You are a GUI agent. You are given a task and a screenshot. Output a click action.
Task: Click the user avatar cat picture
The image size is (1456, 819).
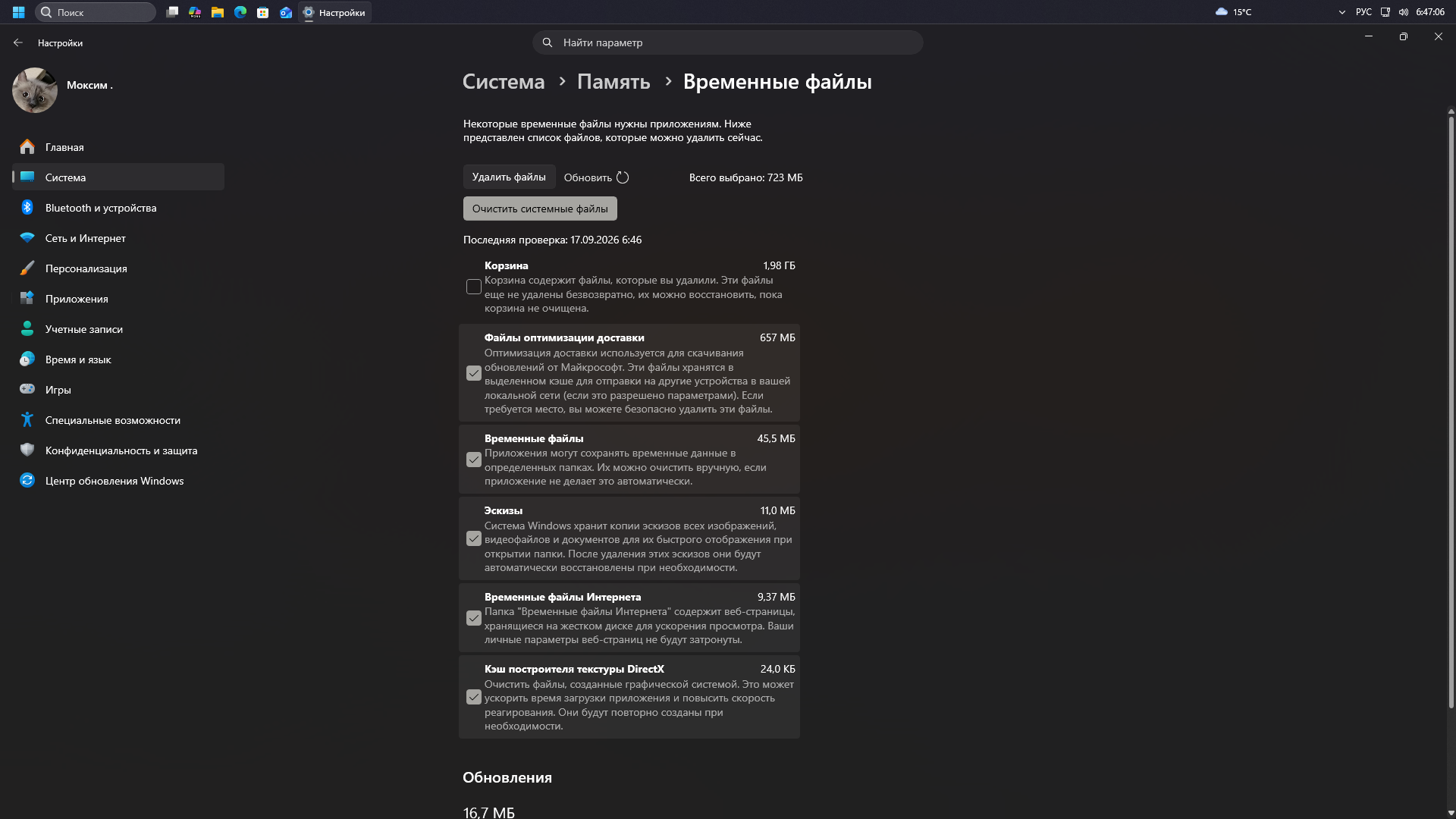pyautogui.click(x=35, y=90)
